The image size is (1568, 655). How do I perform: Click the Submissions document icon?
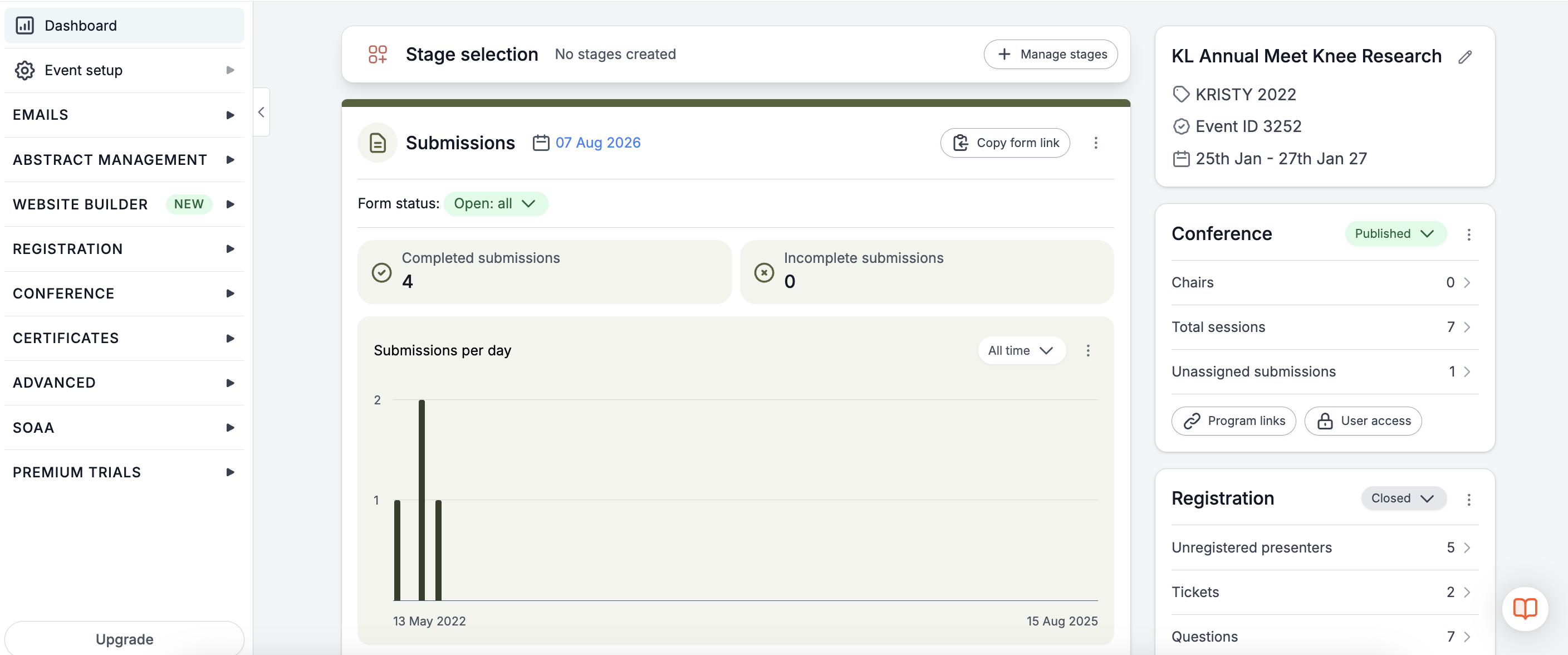378,143
